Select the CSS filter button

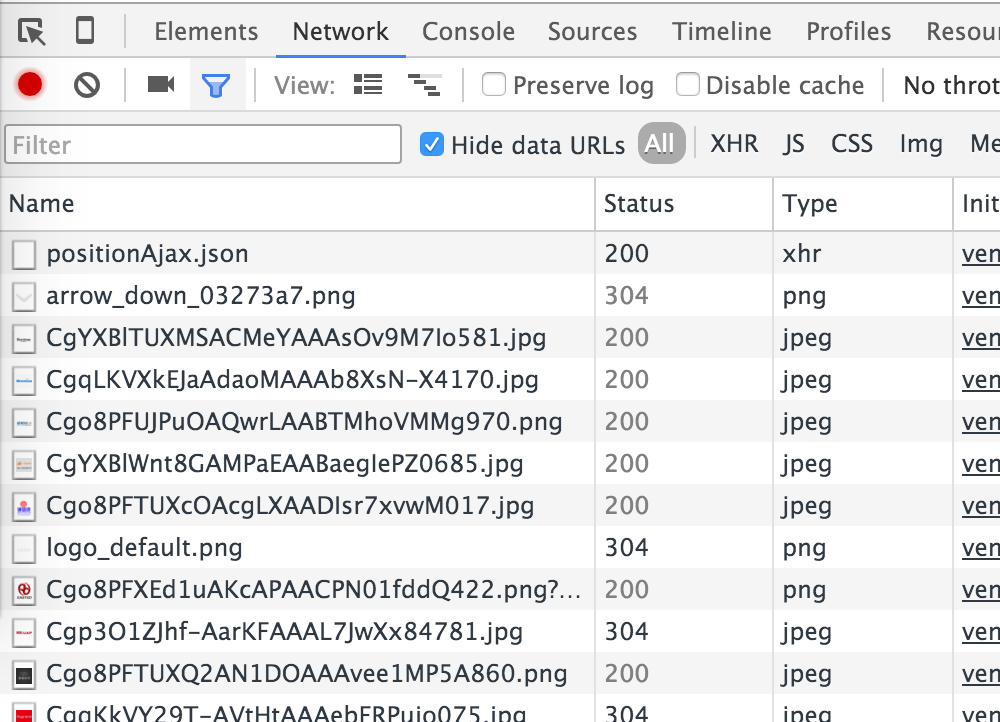852,144
